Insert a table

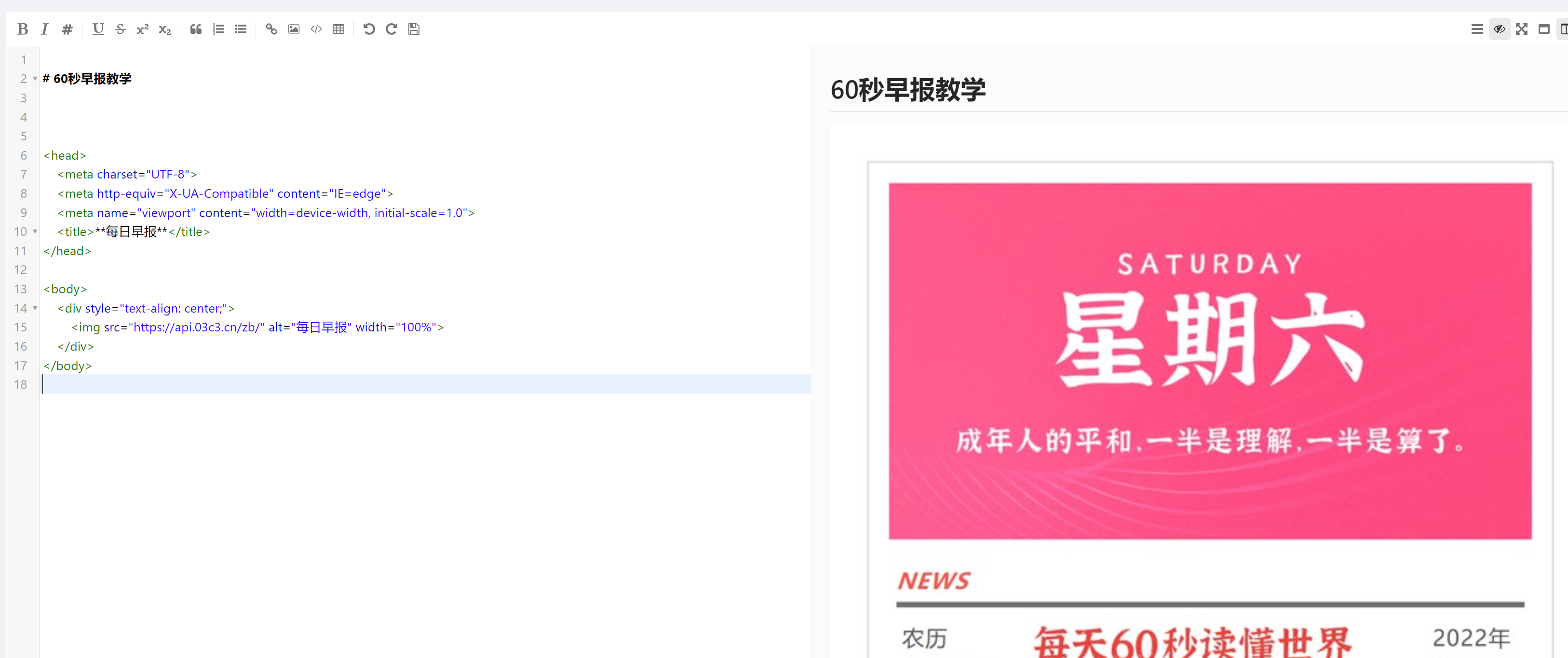coord(338,29)
